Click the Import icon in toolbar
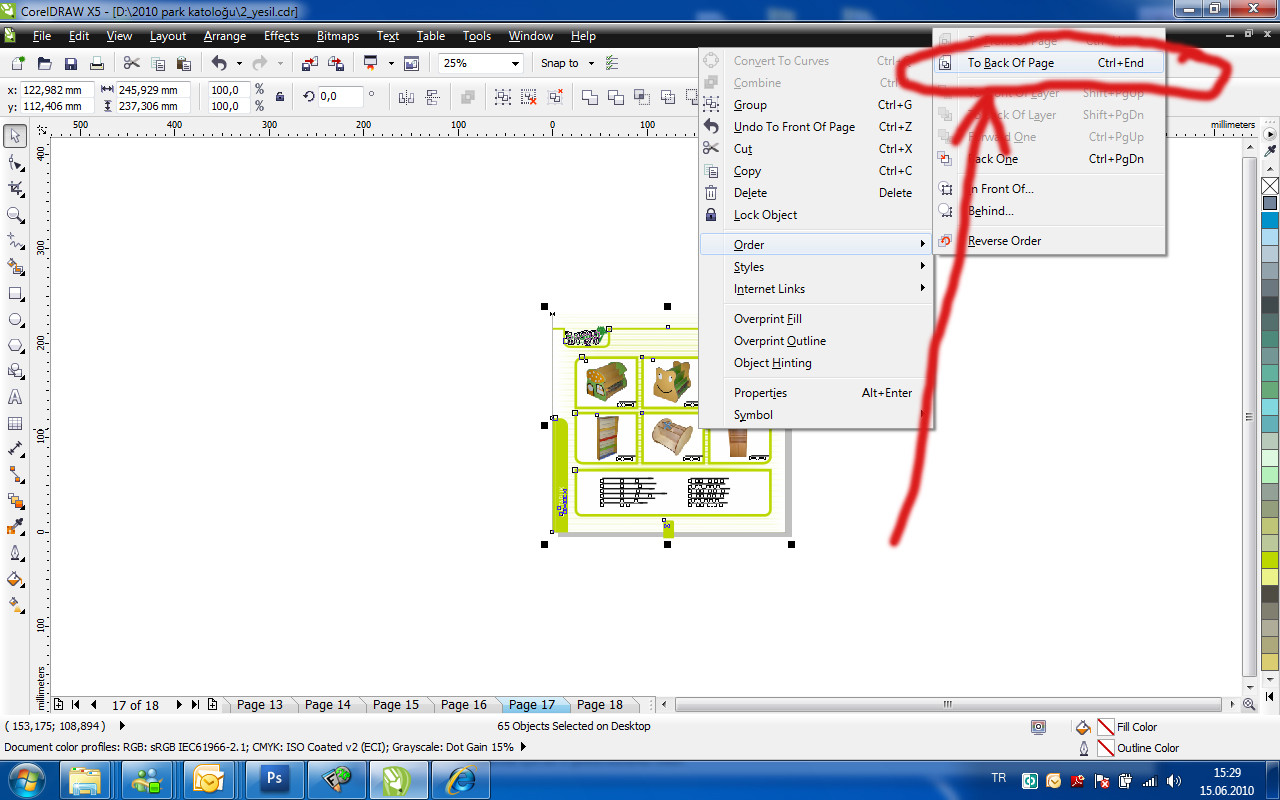 pyautogui.click(x=310, y=64)
